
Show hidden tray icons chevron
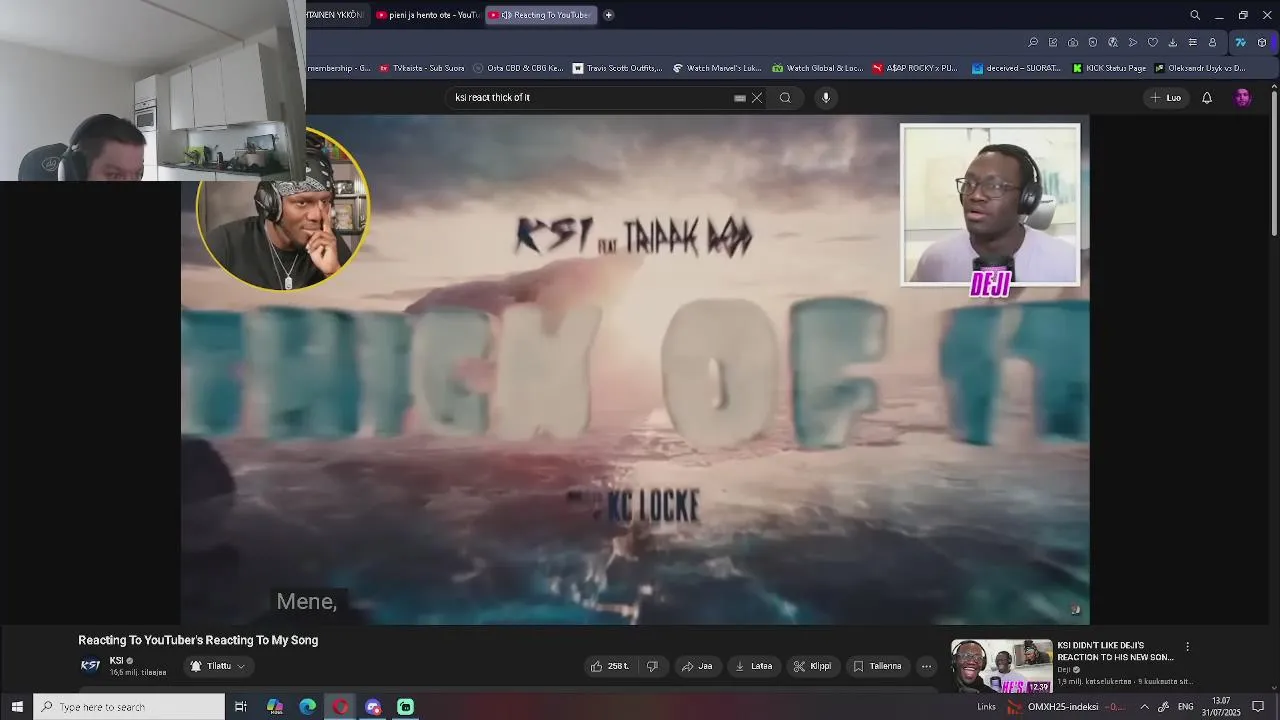[x=1144, y=707]
